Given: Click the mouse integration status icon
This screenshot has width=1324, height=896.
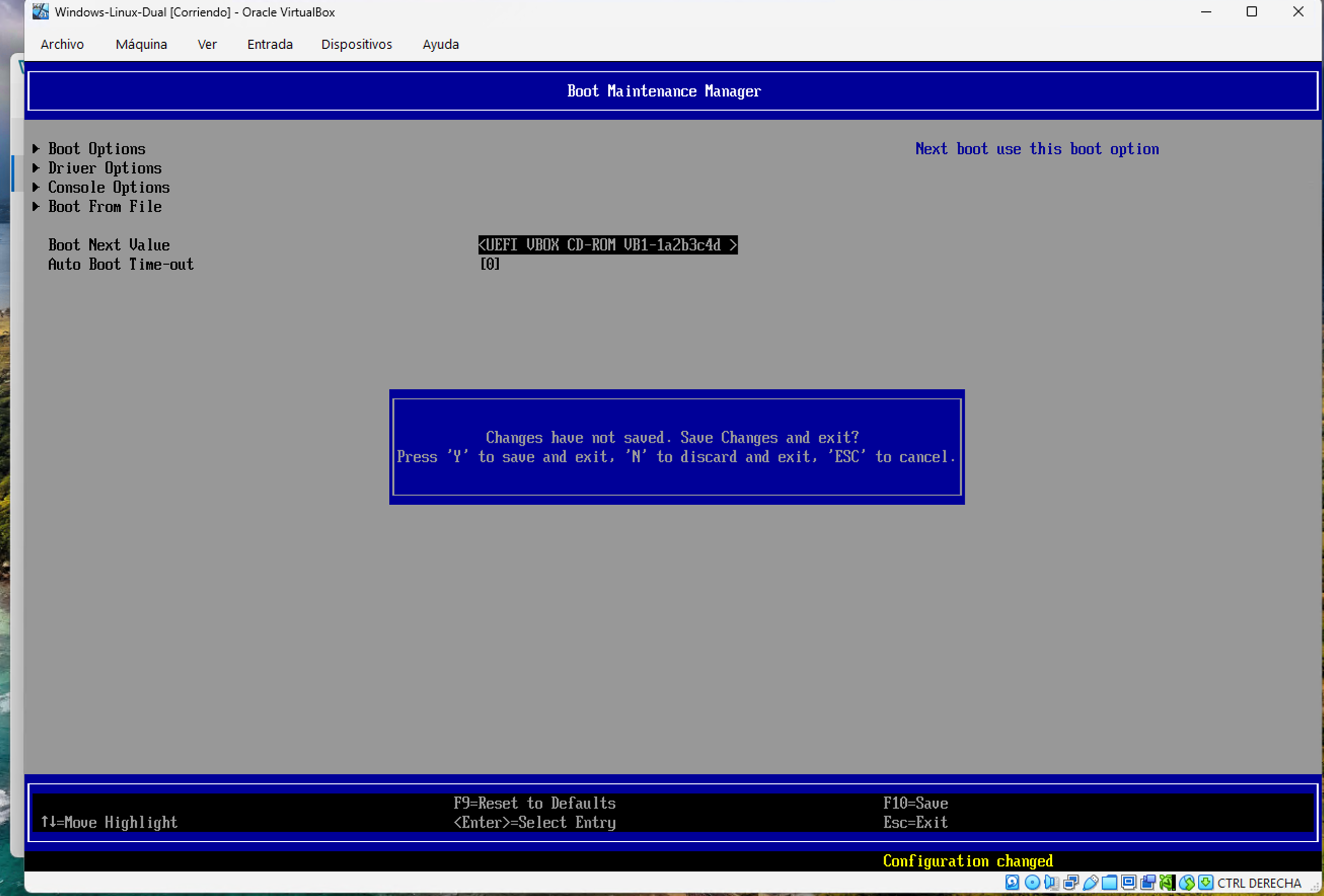Looking at the screenshot, I should coord(1187,882).
